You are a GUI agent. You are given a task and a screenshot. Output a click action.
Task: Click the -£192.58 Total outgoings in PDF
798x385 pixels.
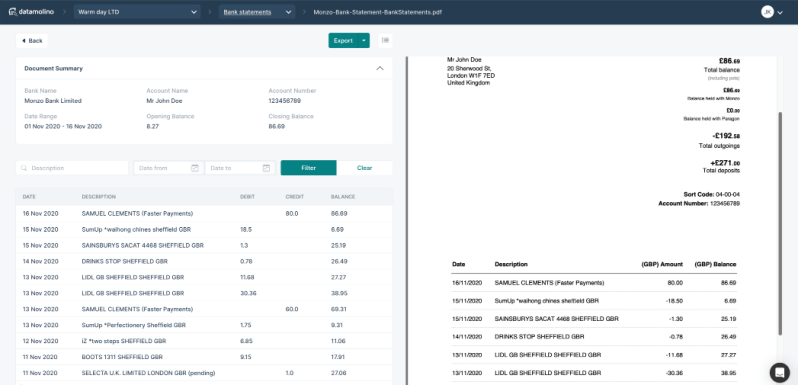(726, 136)
